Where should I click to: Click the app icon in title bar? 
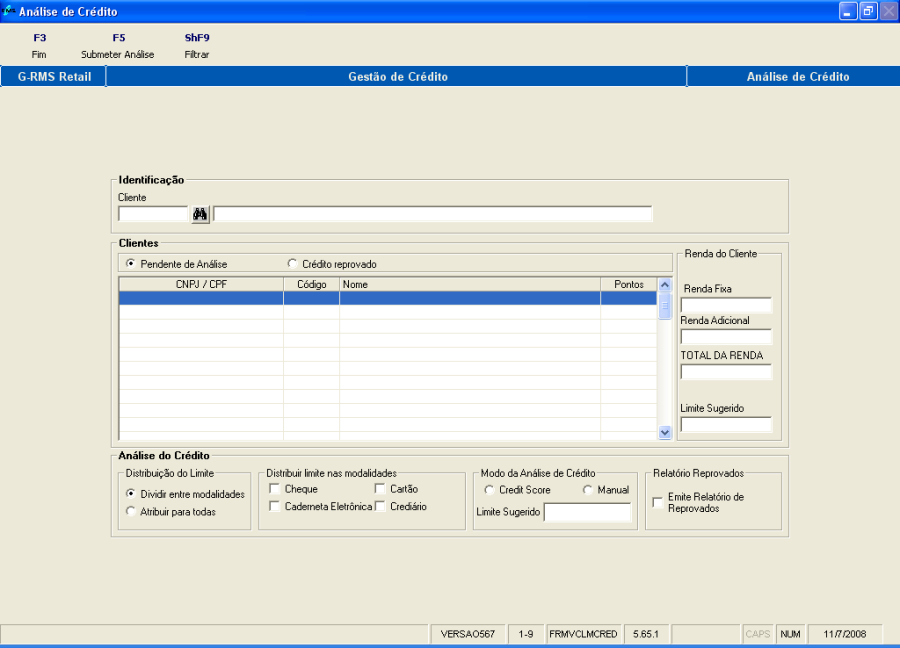(x=8, y=10)
